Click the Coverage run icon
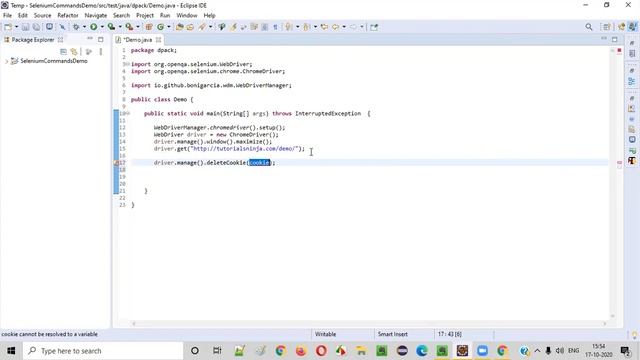This screenshot has width=640, height=360. tap(111, 27)
